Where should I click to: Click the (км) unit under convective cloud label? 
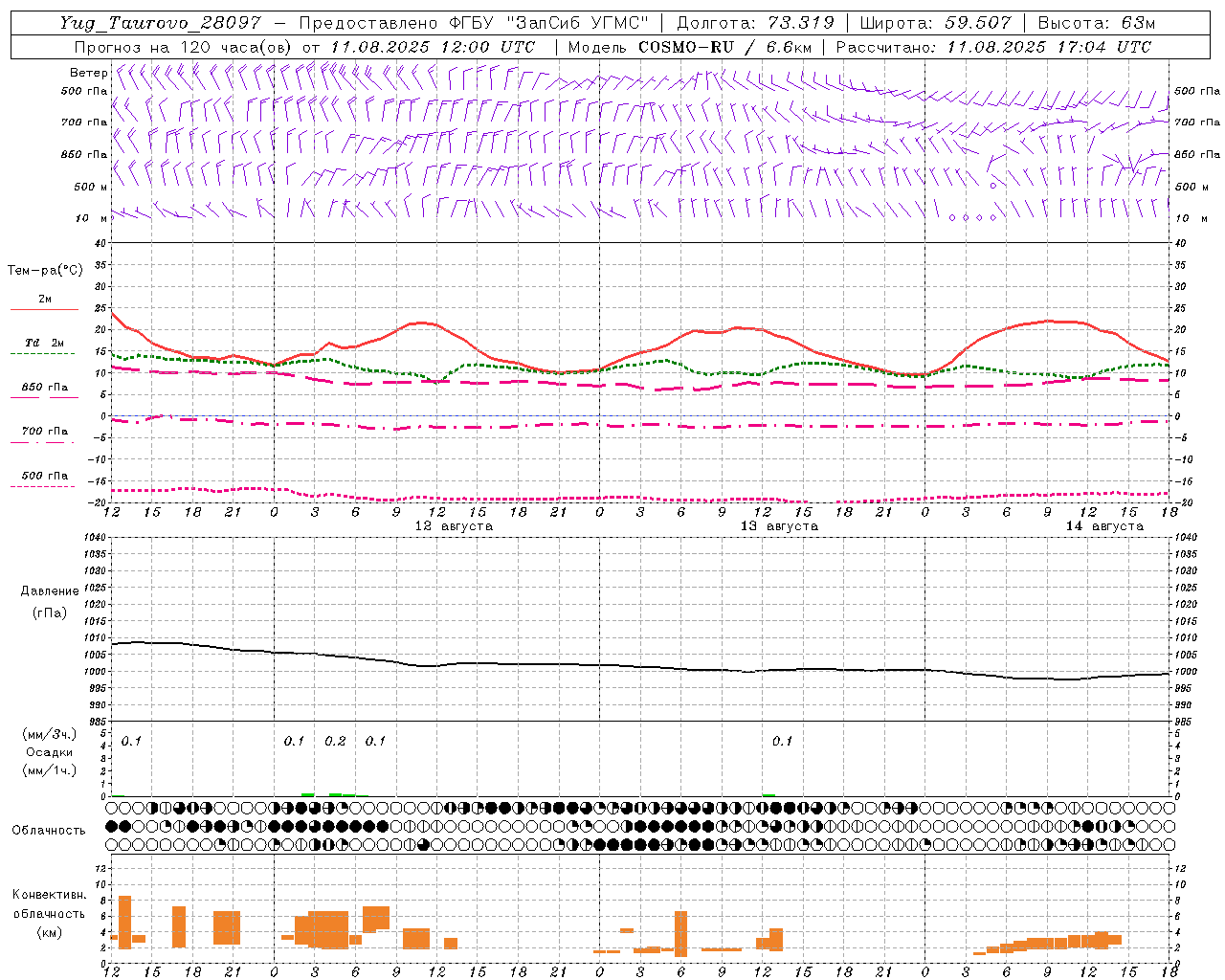[x=50, y=932]
